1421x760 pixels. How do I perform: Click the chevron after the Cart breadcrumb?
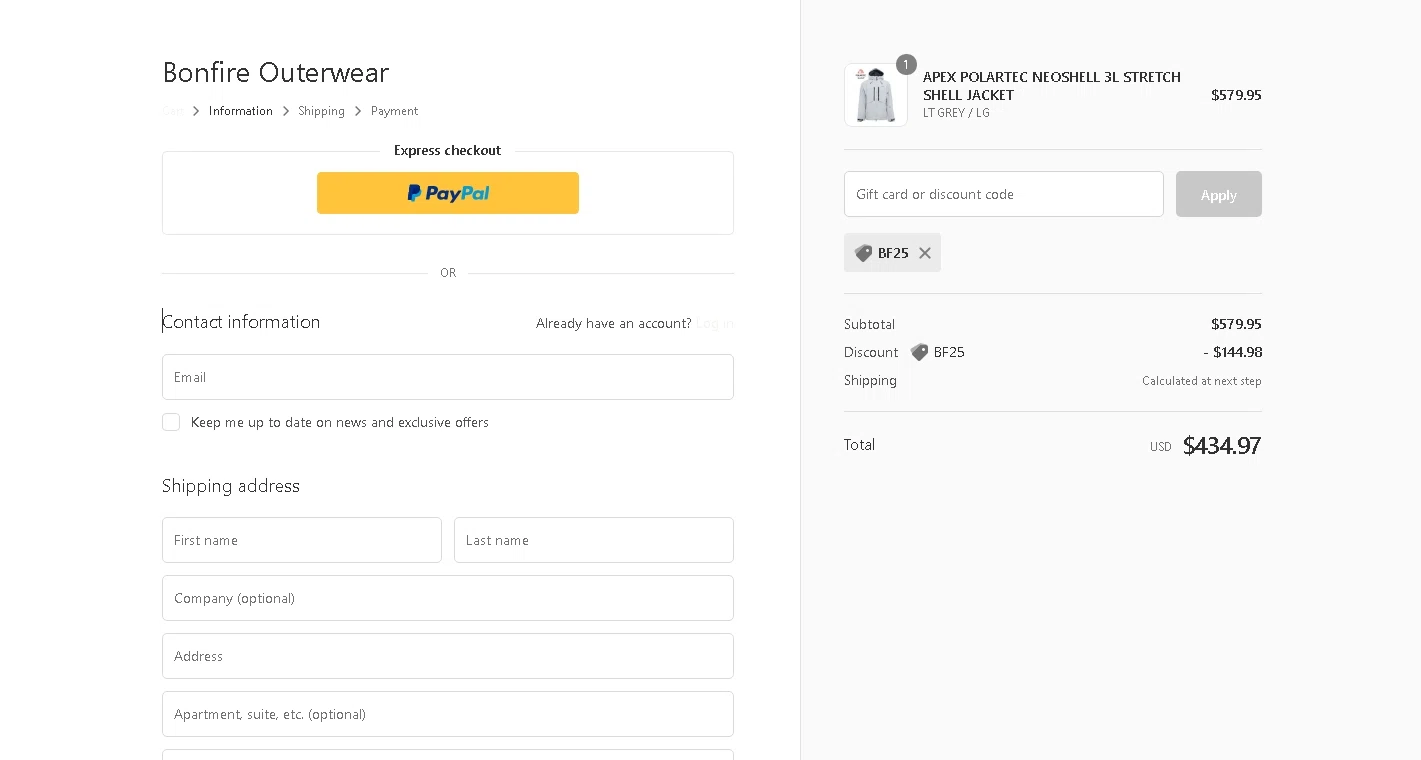(196, 111)
